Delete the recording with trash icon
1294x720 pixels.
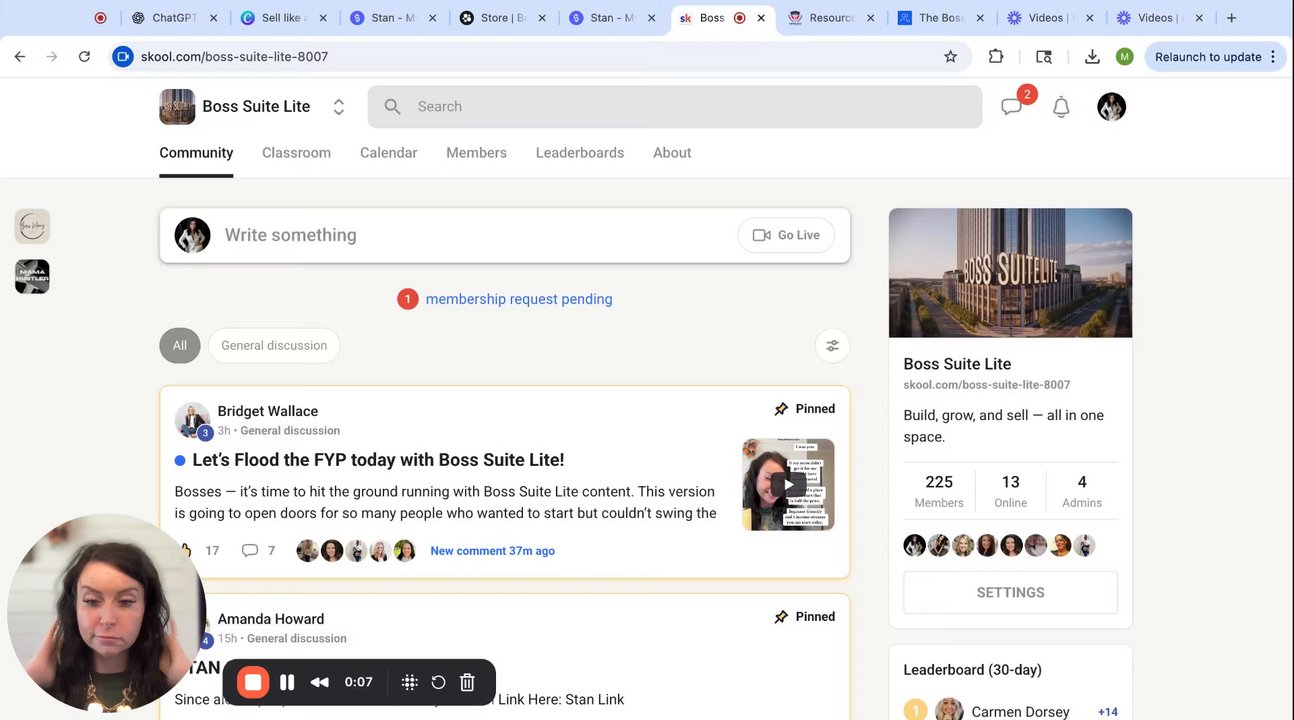[x=467, y=682]
